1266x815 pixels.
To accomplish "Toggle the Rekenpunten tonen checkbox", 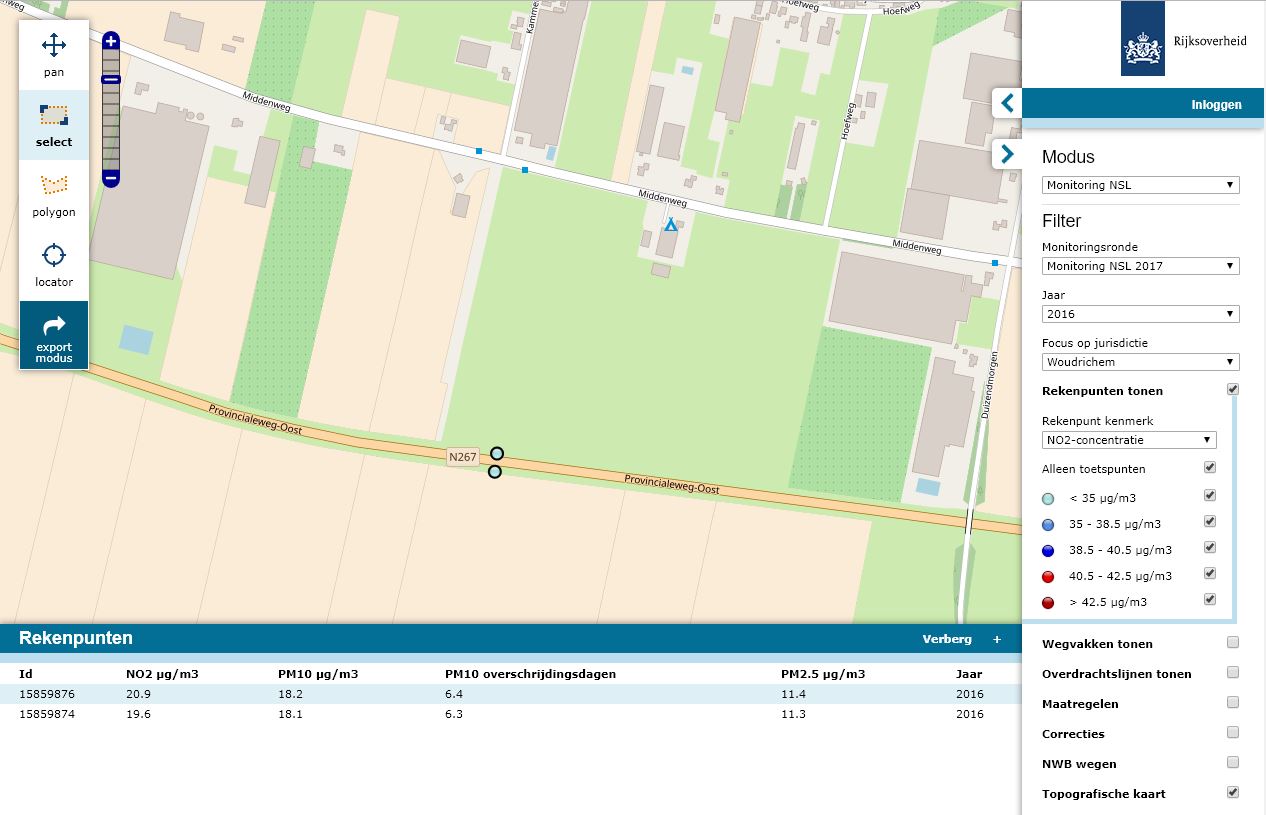I will click(1233, 389).
